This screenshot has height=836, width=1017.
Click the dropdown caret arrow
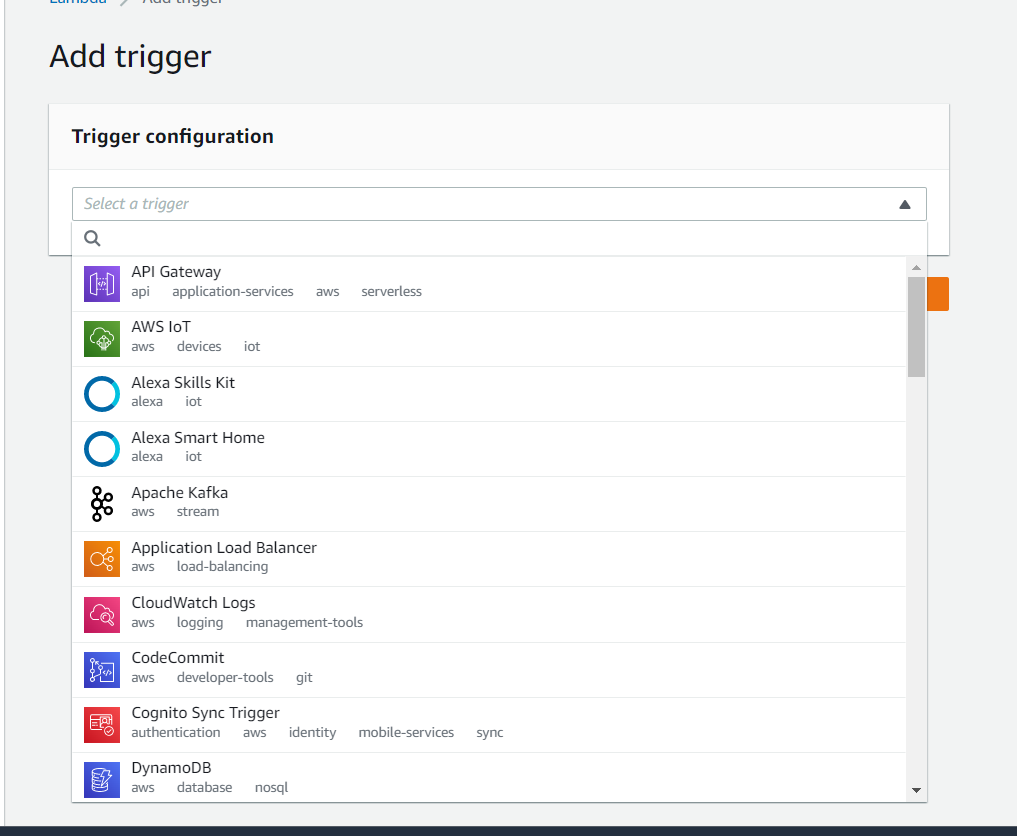905,205
